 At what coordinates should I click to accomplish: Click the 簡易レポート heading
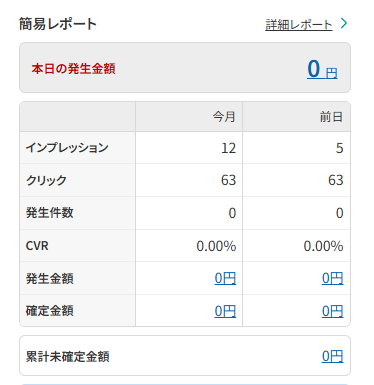(58, 24)
